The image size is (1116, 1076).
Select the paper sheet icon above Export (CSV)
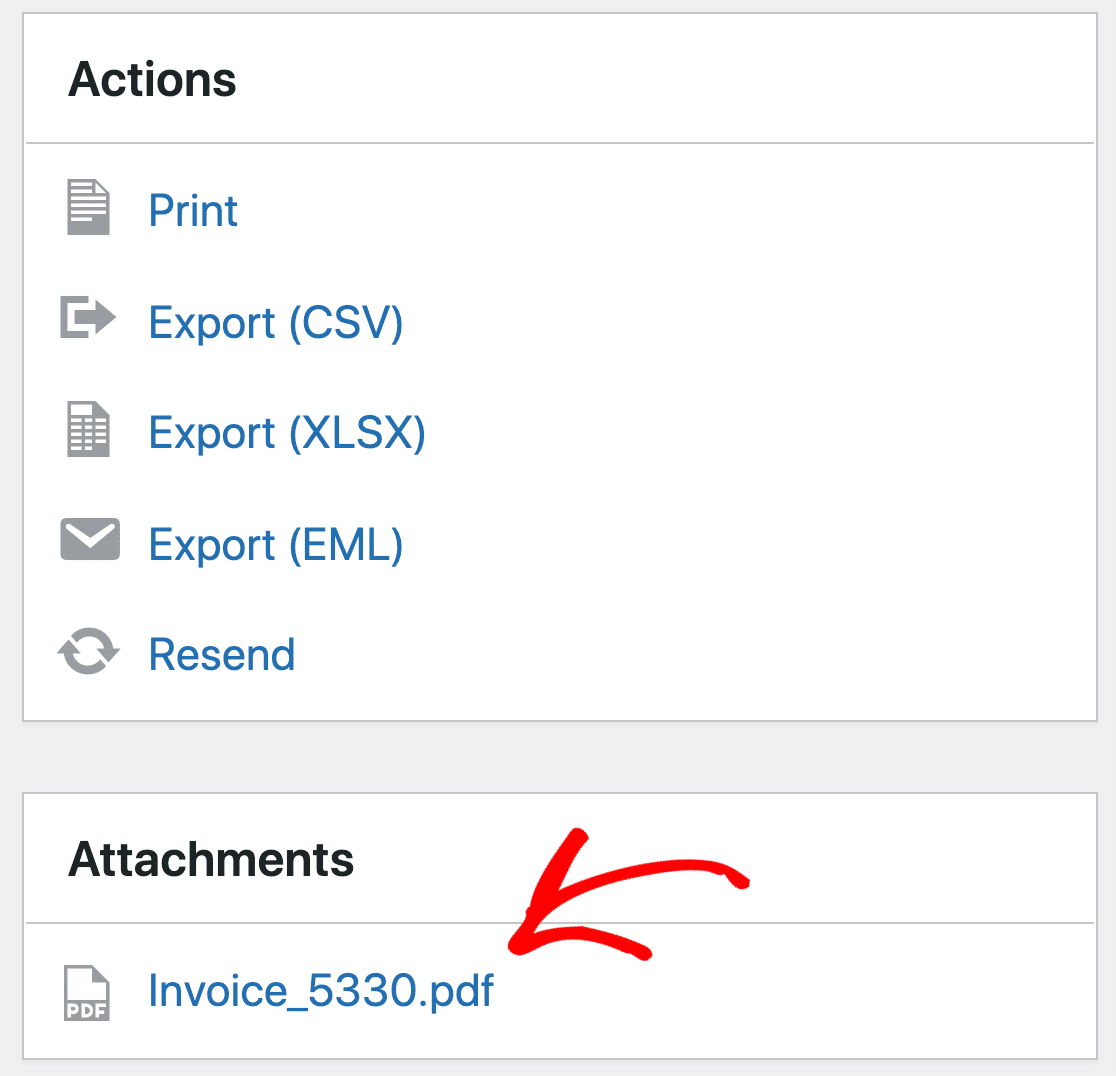88,207
